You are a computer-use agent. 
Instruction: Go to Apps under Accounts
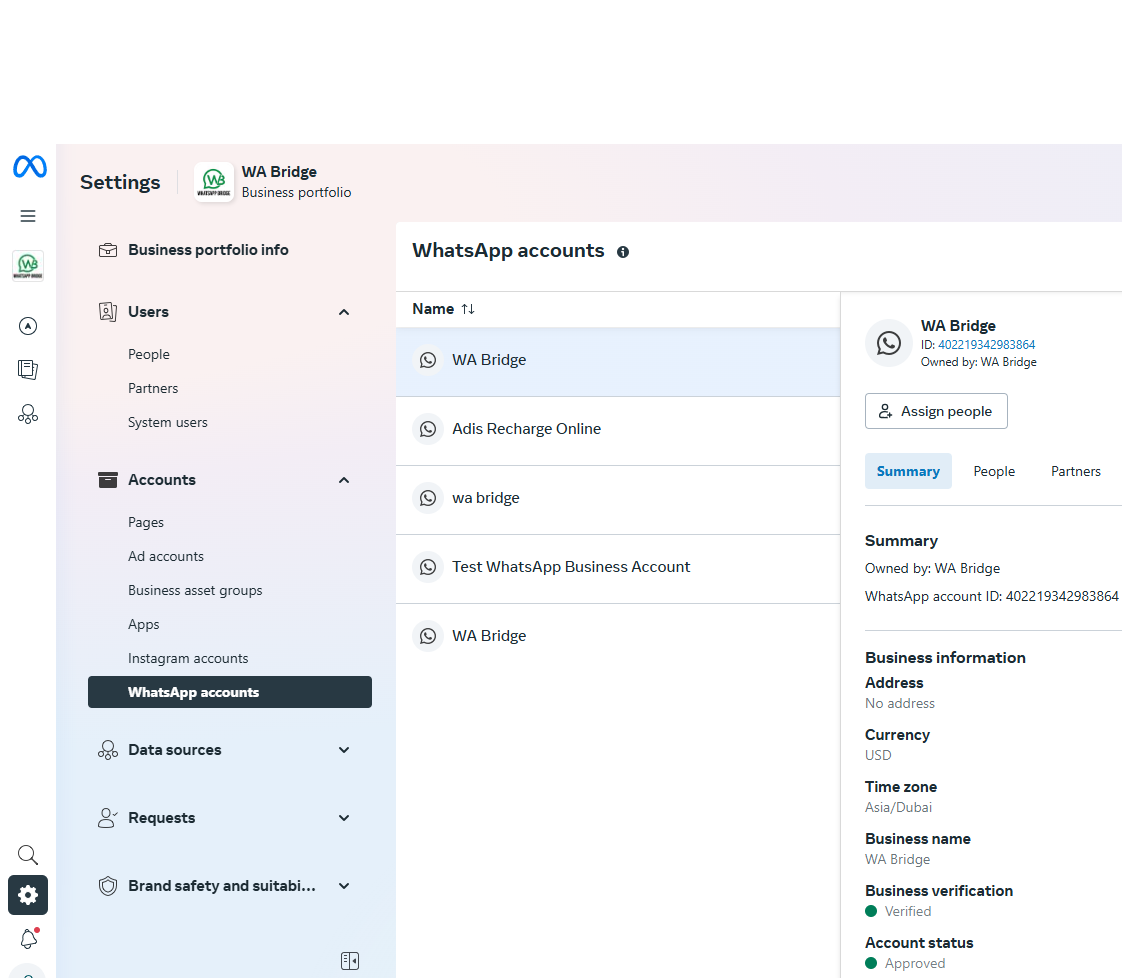(x=144, y=625)
